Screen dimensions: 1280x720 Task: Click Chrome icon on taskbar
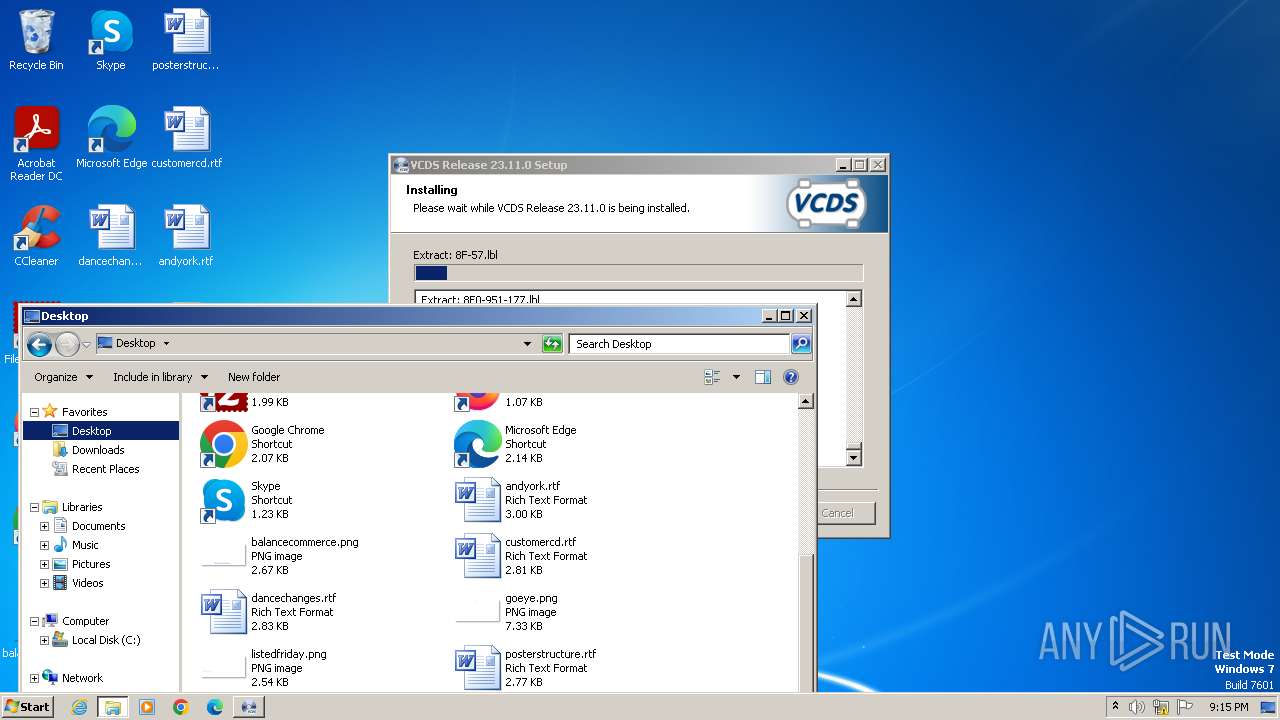pos(181,707)
